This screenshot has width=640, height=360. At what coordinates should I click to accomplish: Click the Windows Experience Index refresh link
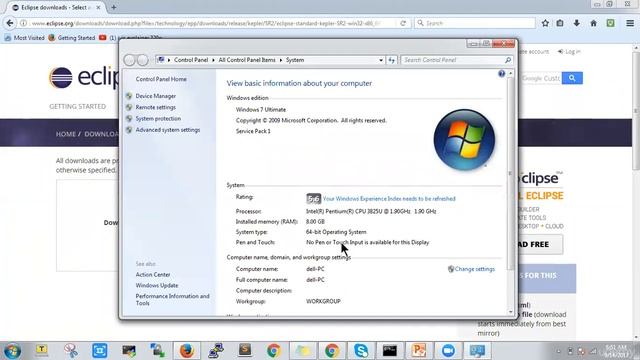coord(389,199)
